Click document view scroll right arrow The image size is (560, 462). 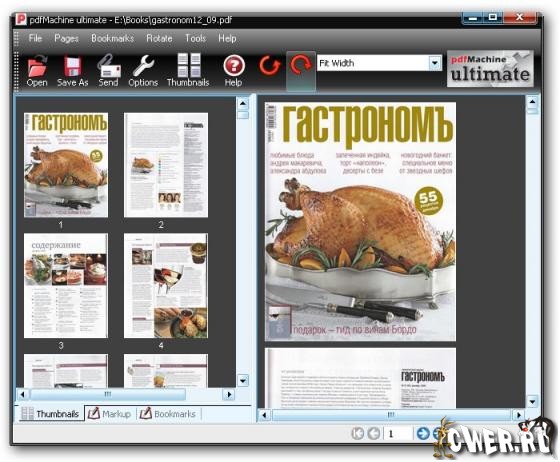[518, 415]
